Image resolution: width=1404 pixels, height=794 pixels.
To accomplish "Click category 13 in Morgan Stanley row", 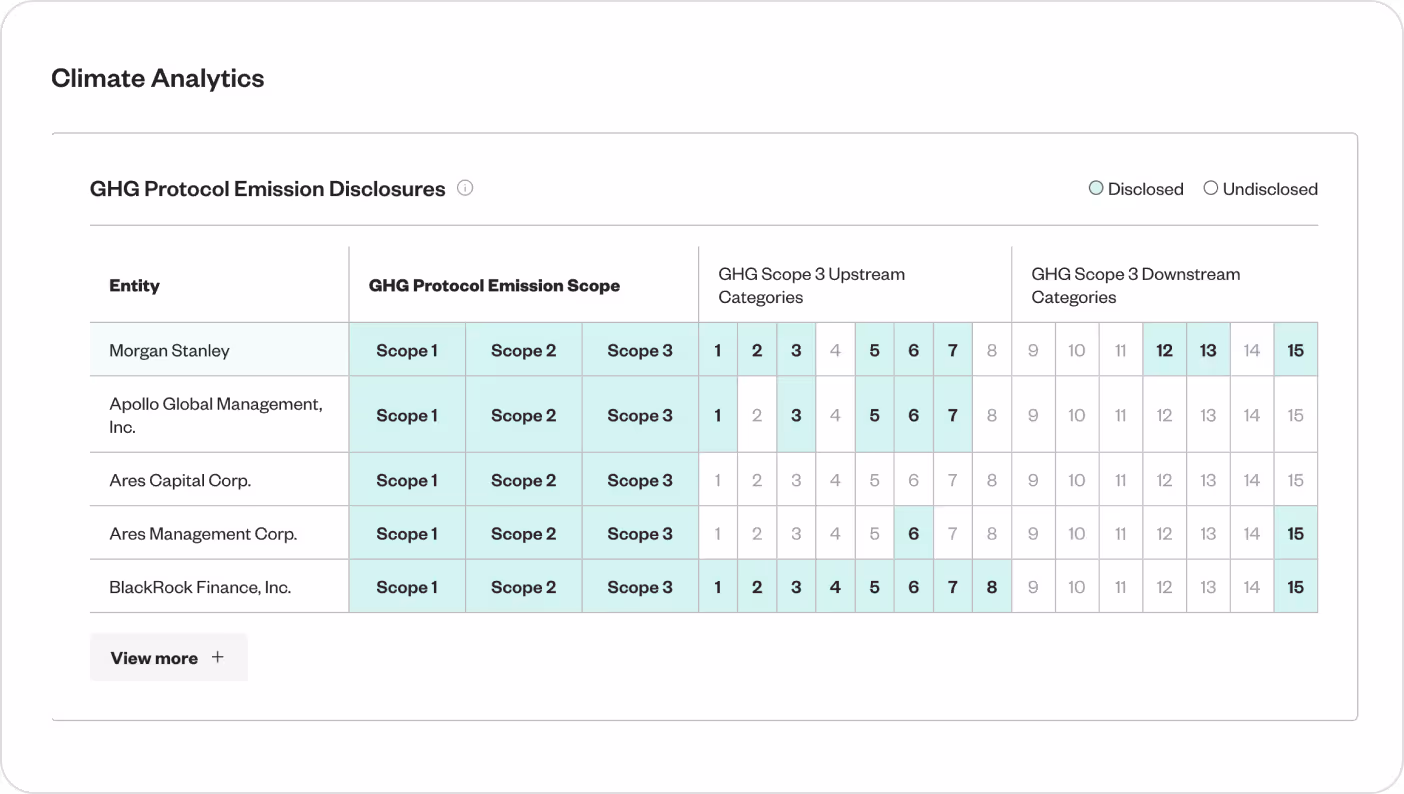I will [x=1208, y=350].
